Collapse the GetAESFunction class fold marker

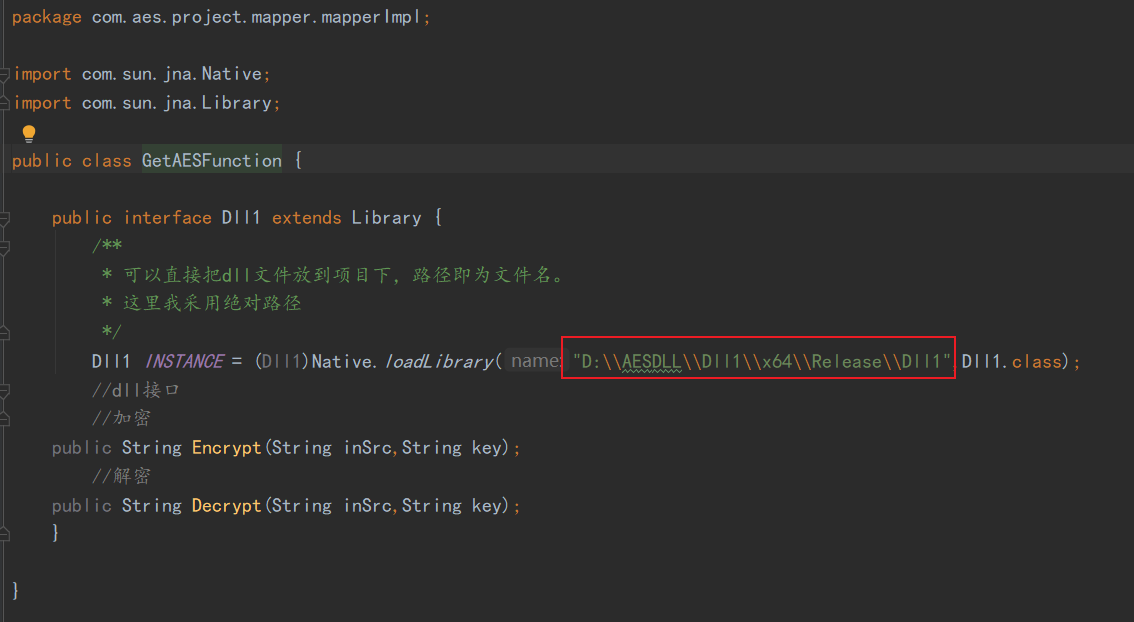pyautogui.click(x=6, y=159)
